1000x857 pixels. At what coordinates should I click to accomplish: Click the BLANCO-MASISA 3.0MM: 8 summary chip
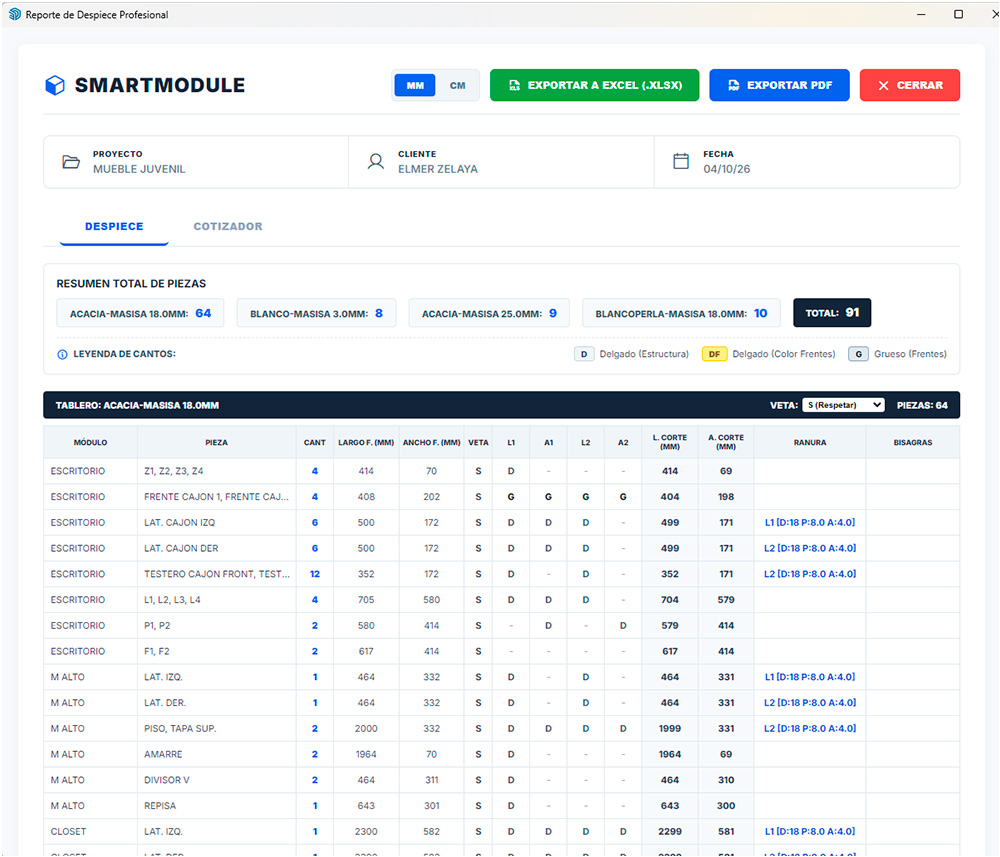(316, 313)
